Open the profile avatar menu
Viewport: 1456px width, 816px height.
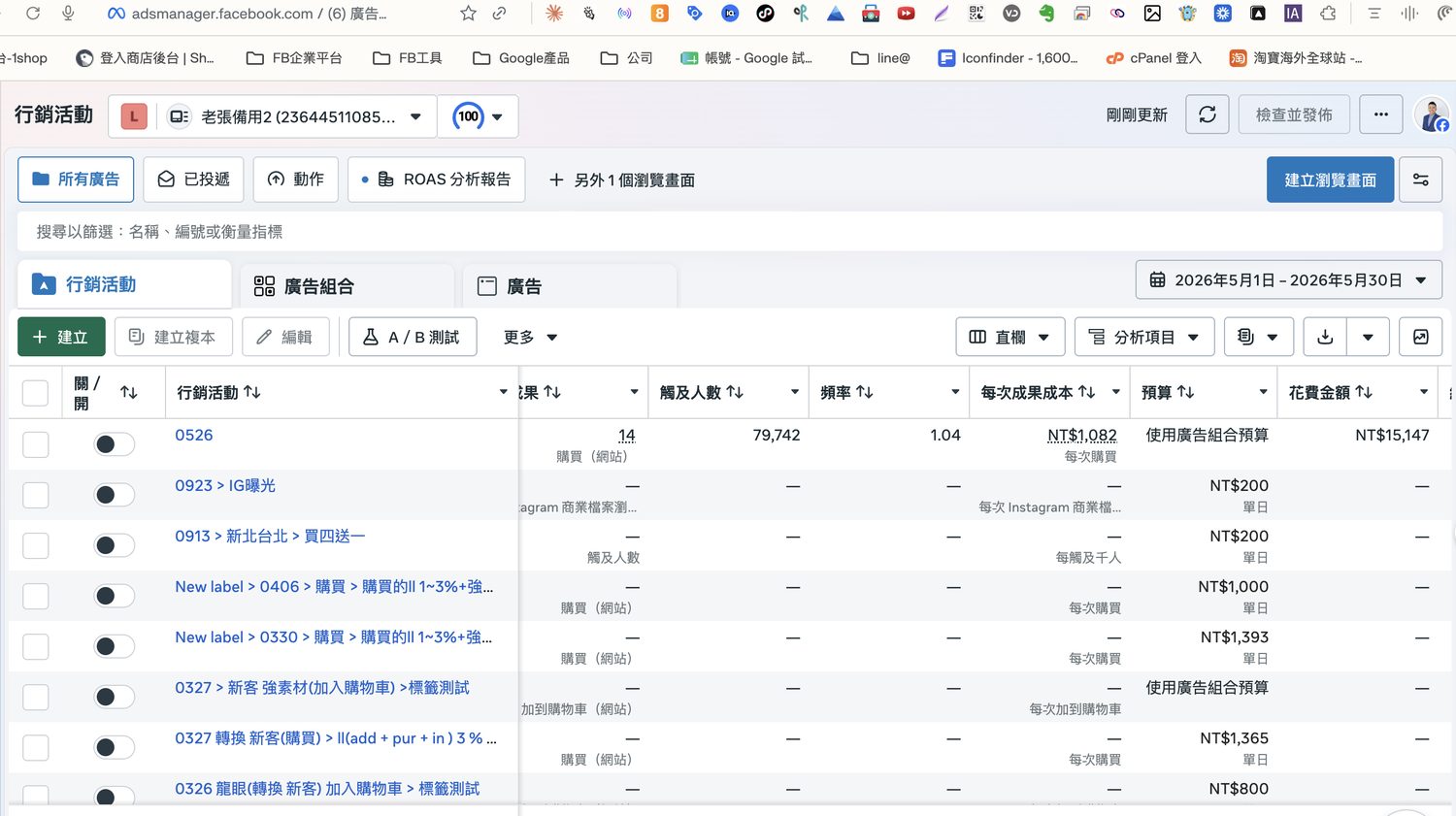pos(1433,114)
